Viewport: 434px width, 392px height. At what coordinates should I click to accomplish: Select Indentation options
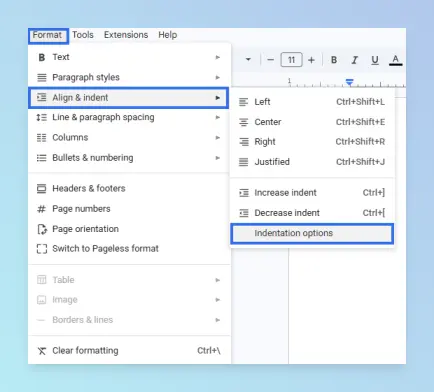(312, 233)
